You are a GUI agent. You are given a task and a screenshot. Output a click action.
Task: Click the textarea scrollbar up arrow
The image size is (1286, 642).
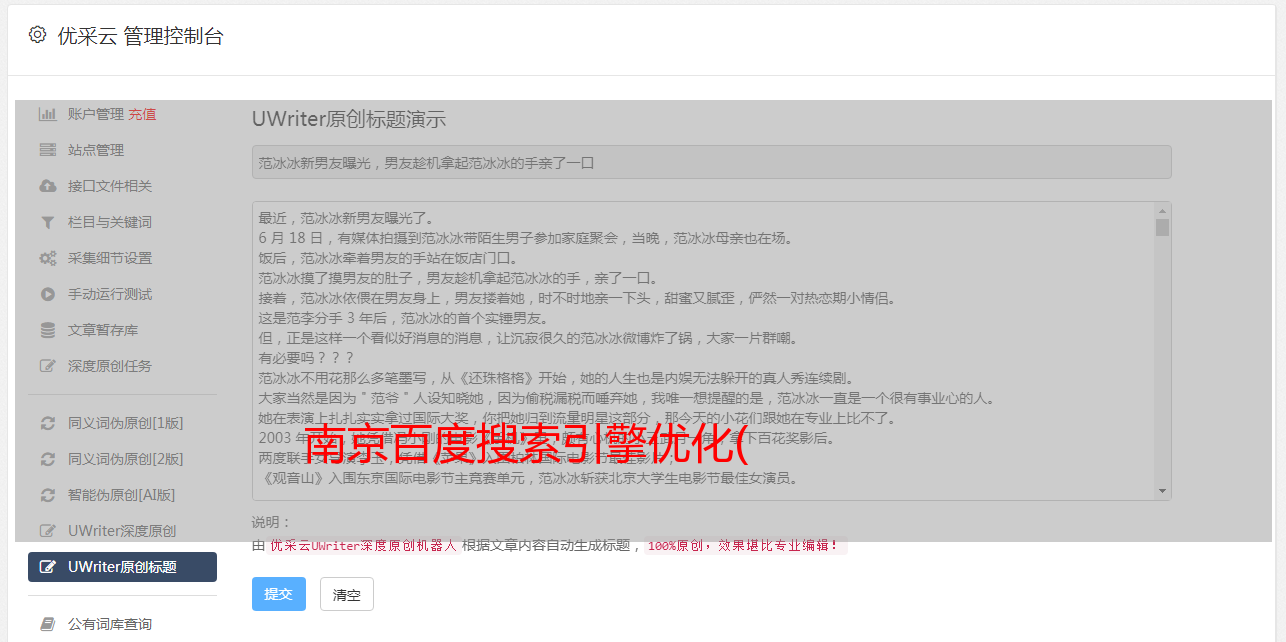tap(1162, 211)
